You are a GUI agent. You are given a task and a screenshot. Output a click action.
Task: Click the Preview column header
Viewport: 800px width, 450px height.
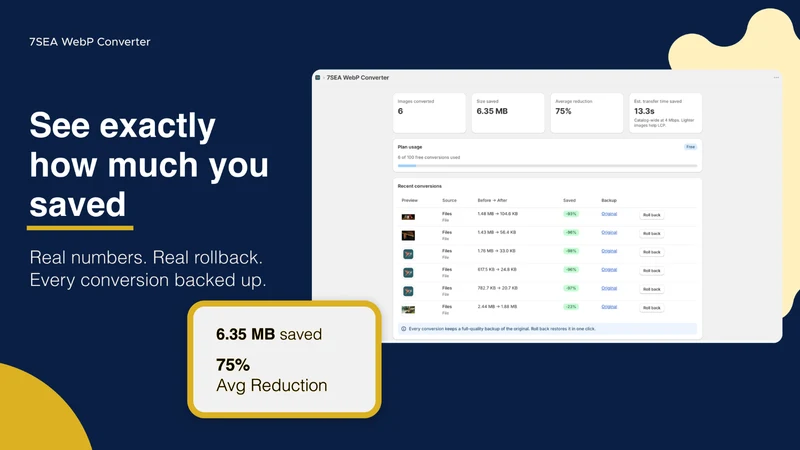(x=410, y=201)
